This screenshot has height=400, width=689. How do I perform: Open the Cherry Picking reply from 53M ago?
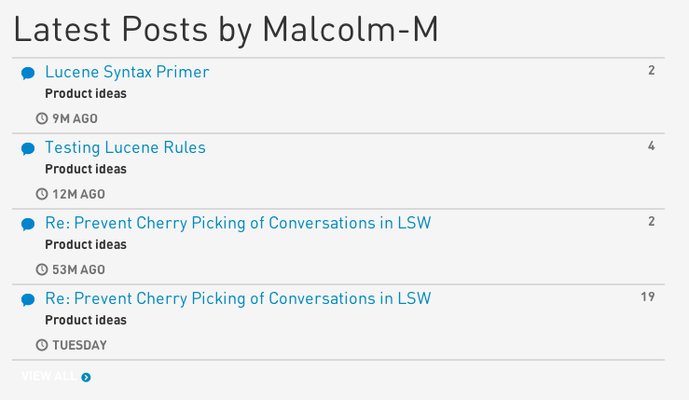[x=238, y=223]
